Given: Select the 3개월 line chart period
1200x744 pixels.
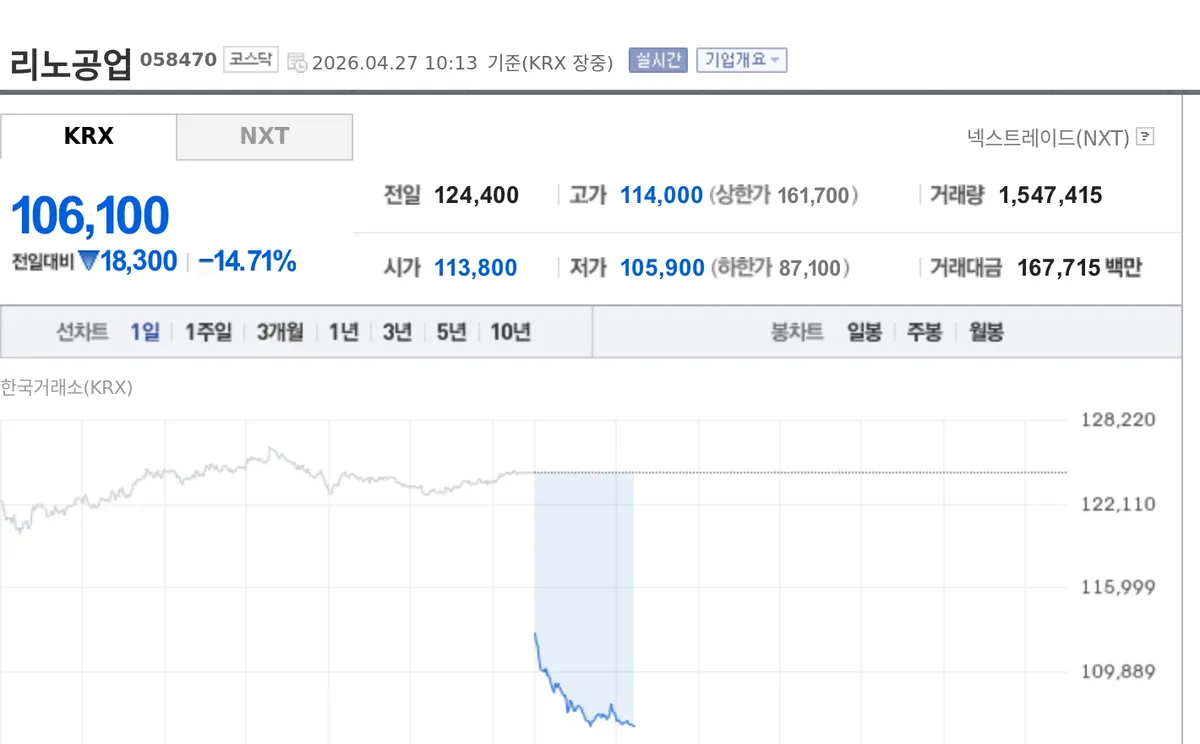Looking at the screenshot, I should [x=280, y=332].
